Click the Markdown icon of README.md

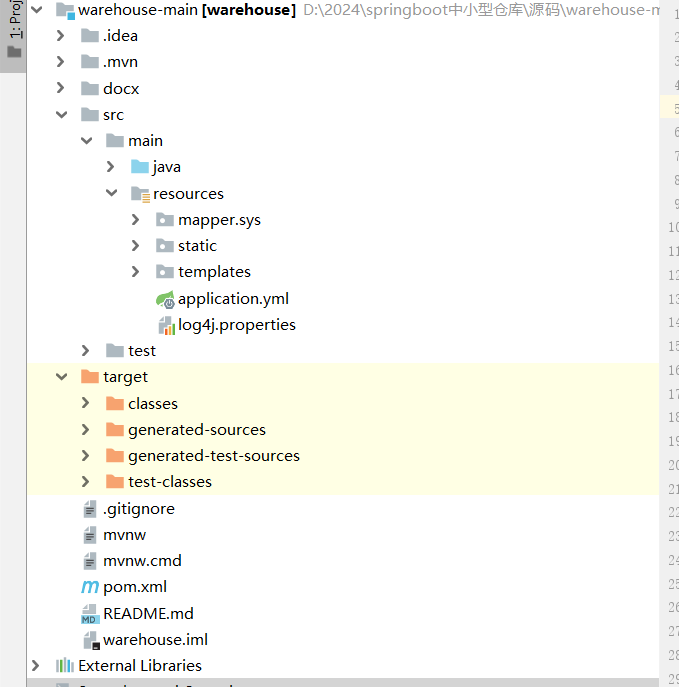pyautogui.click(x=90, y=613)
